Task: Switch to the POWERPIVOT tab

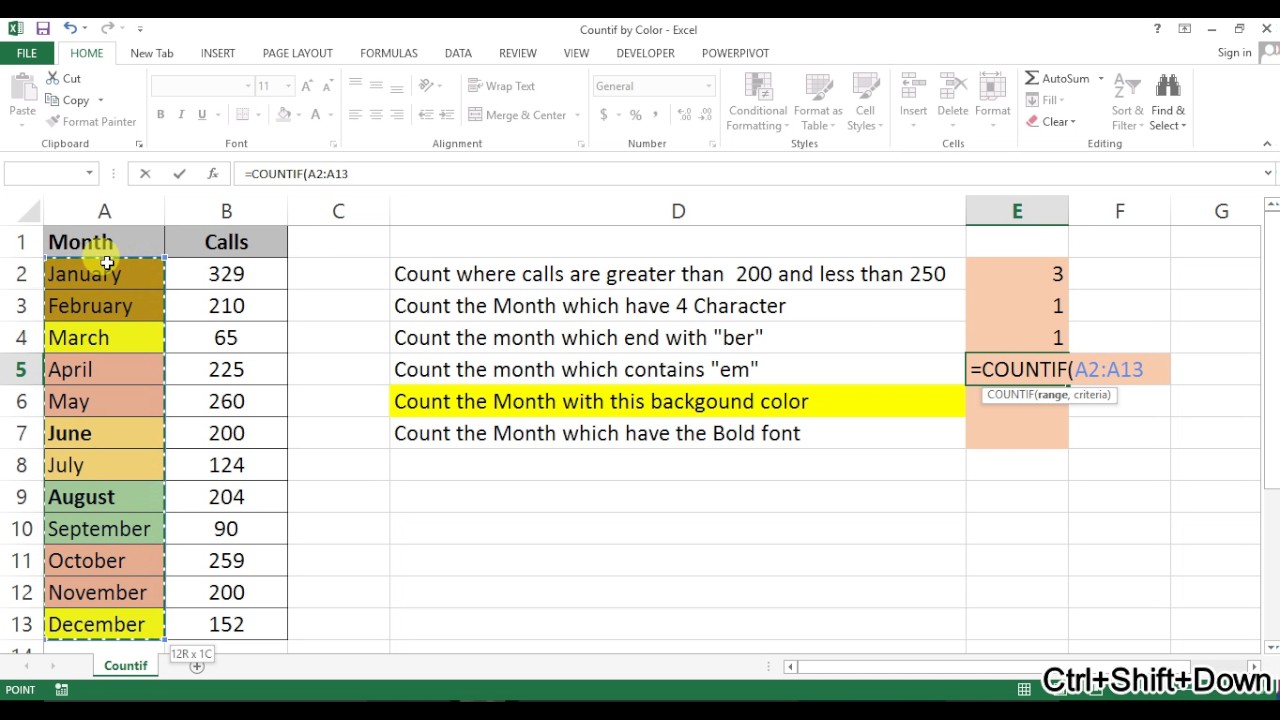Action: (x=735, y=53)
